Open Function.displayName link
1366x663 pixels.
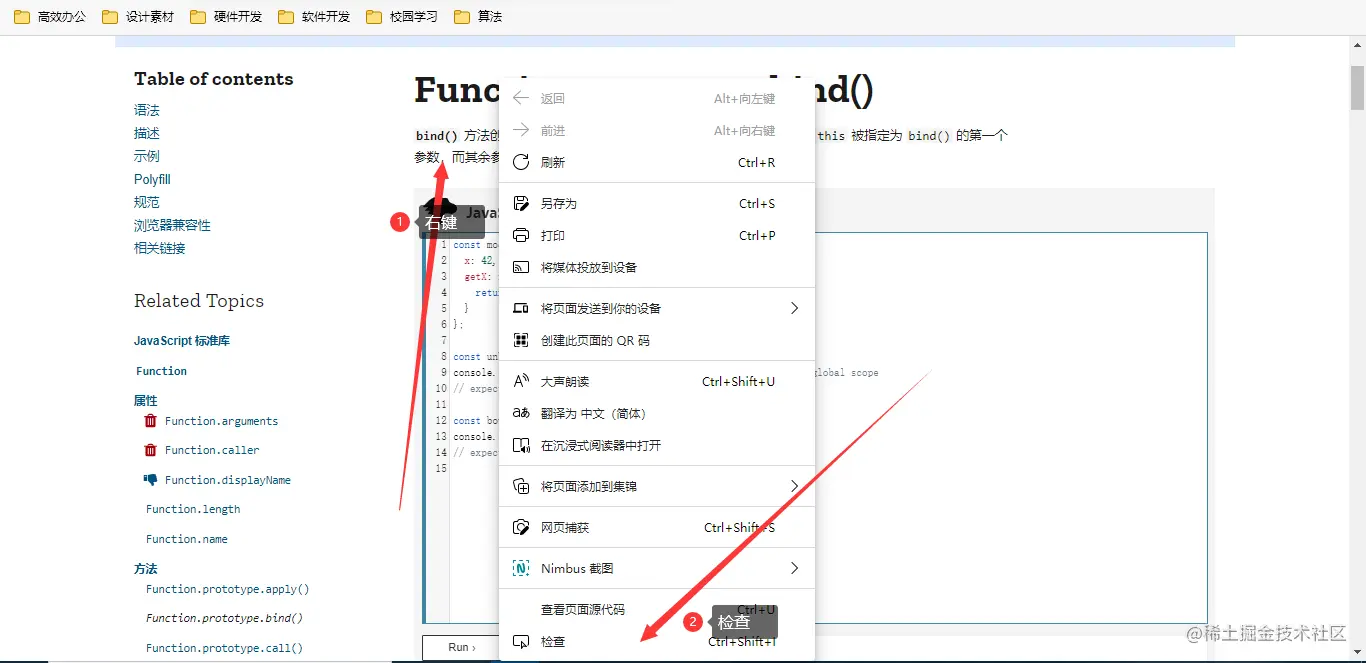coord(228,480)
